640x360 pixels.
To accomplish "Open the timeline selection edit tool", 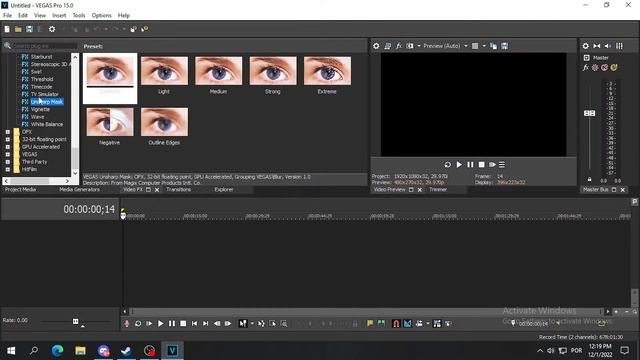I will (x=272, y=324).
